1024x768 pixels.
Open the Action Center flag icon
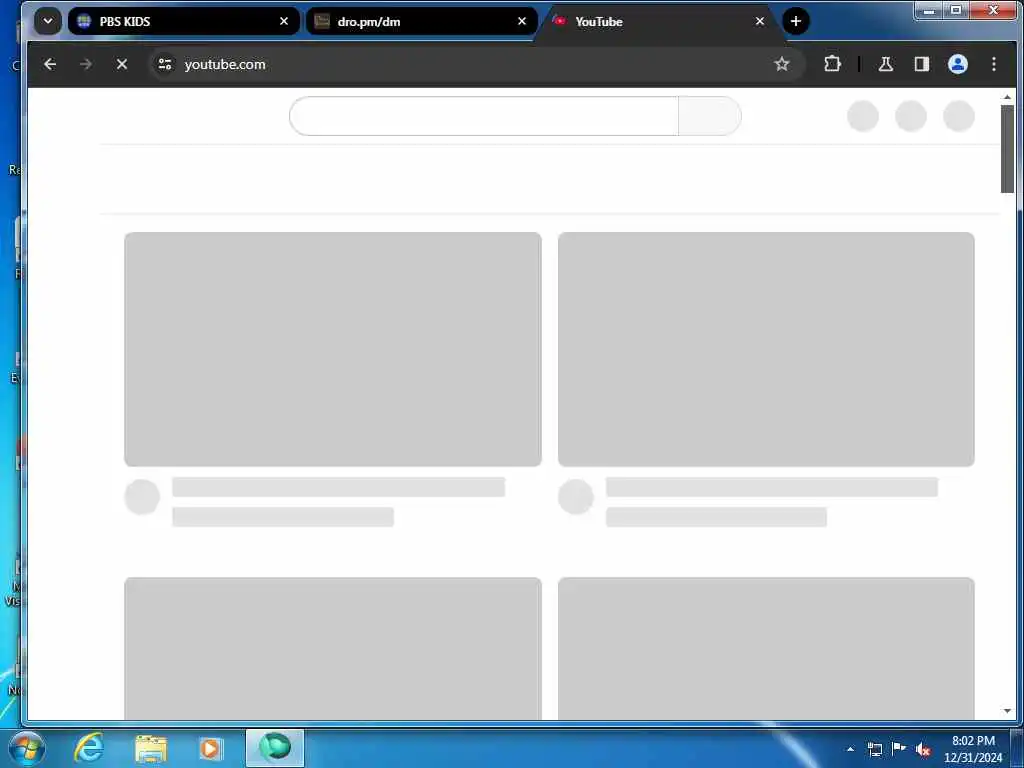coord(899,749)
